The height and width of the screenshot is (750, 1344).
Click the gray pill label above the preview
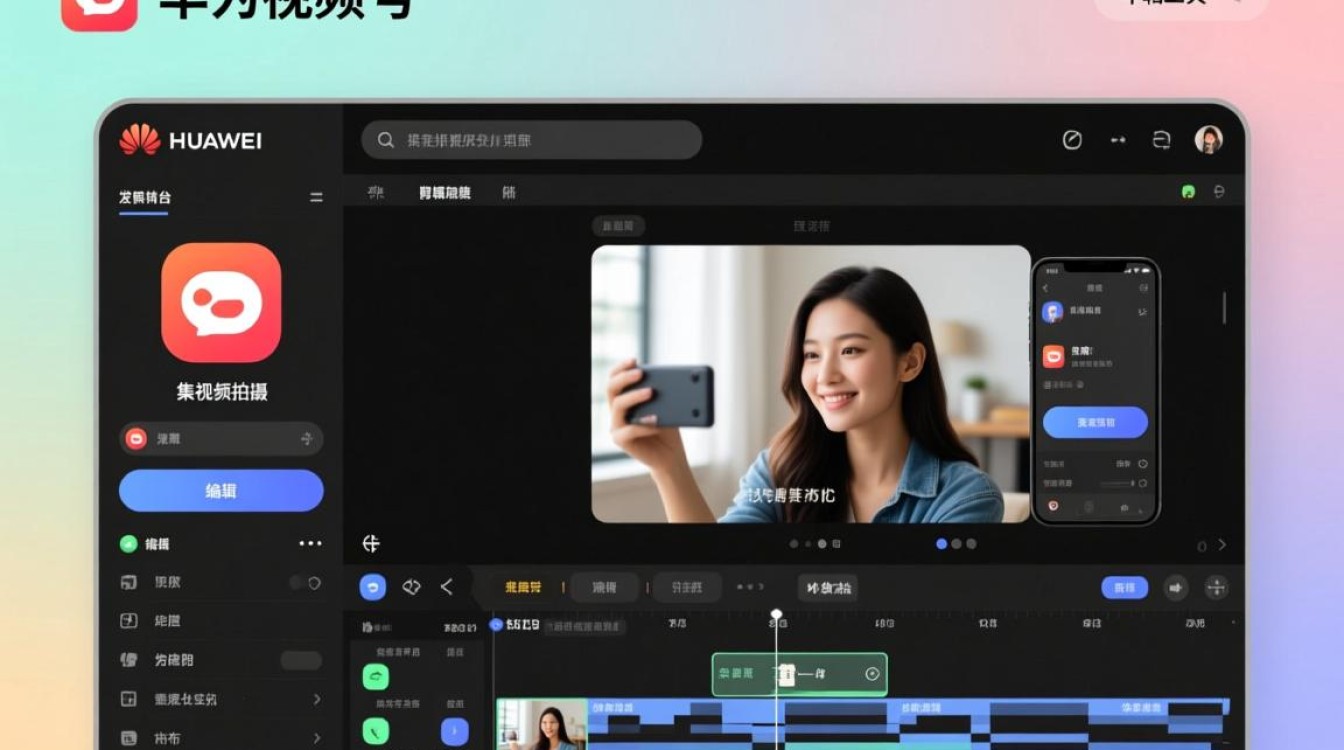point(618,226)
